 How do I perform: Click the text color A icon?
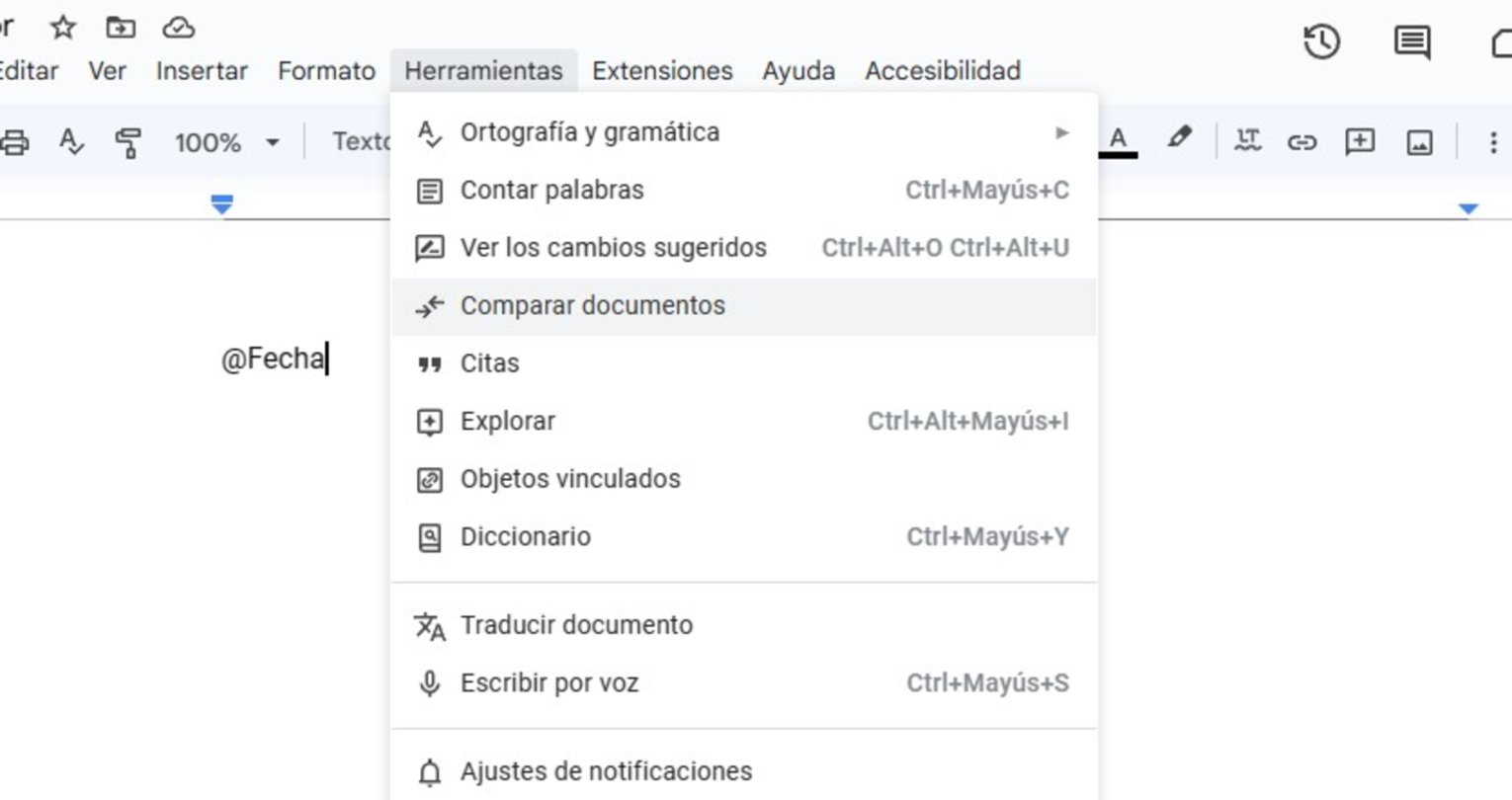[x=1119, y=141]
